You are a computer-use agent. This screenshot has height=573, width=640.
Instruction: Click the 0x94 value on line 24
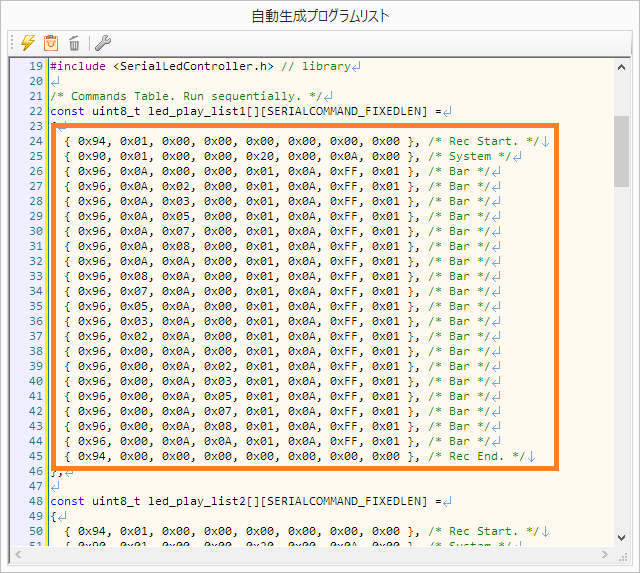pyautogui.click(x=92, y=142)
